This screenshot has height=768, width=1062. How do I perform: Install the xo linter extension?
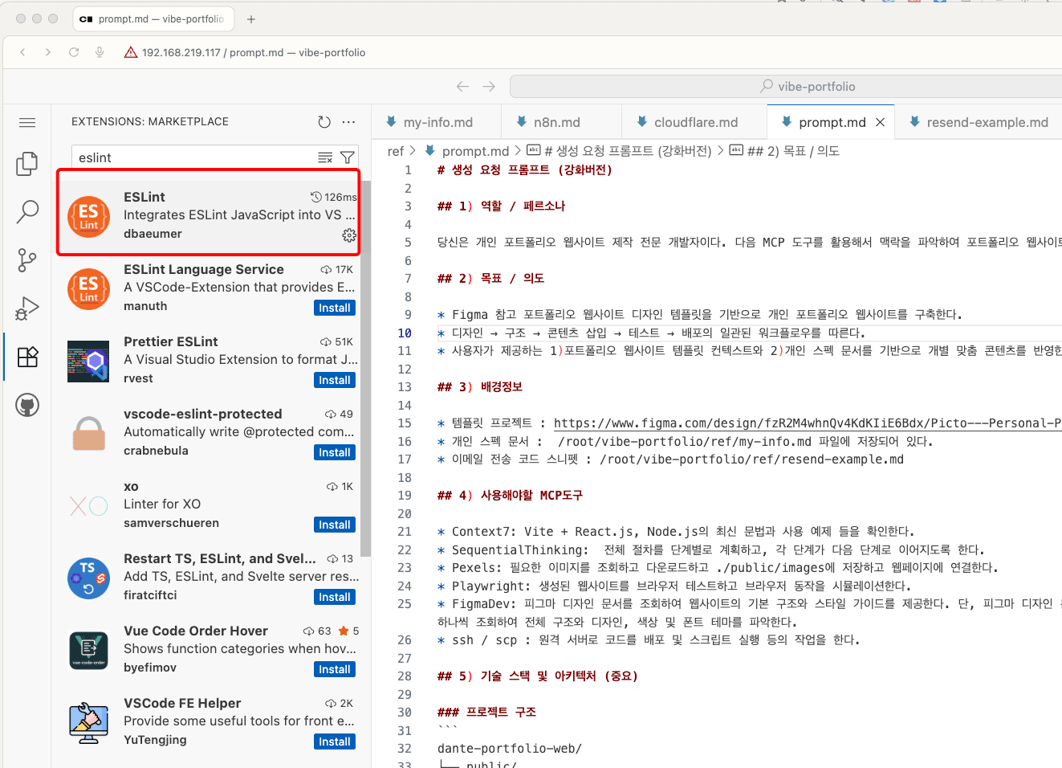[x=335, y=525]
